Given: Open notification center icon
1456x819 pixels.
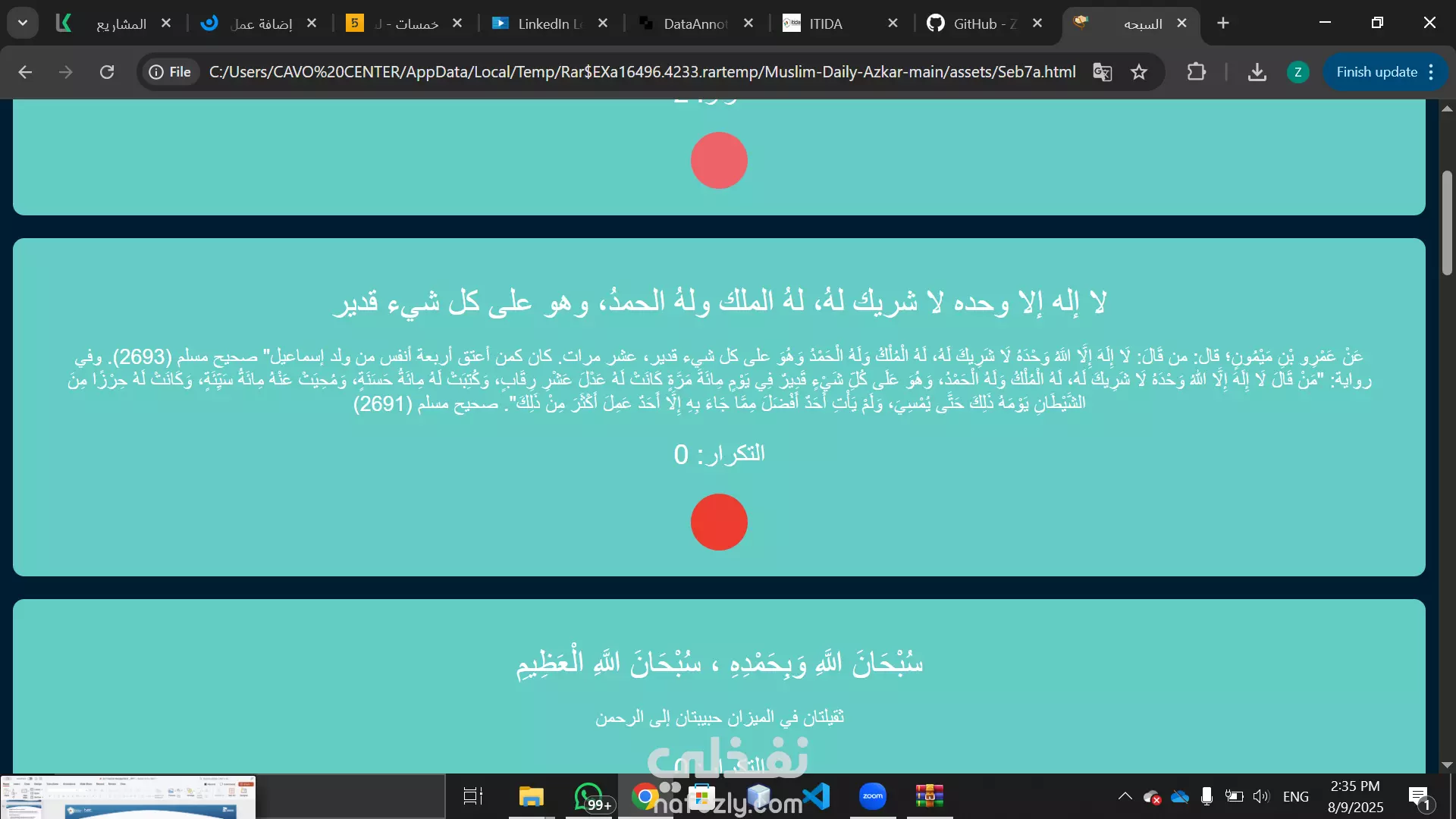Looking at the screenshot, I should point(1419,797).
